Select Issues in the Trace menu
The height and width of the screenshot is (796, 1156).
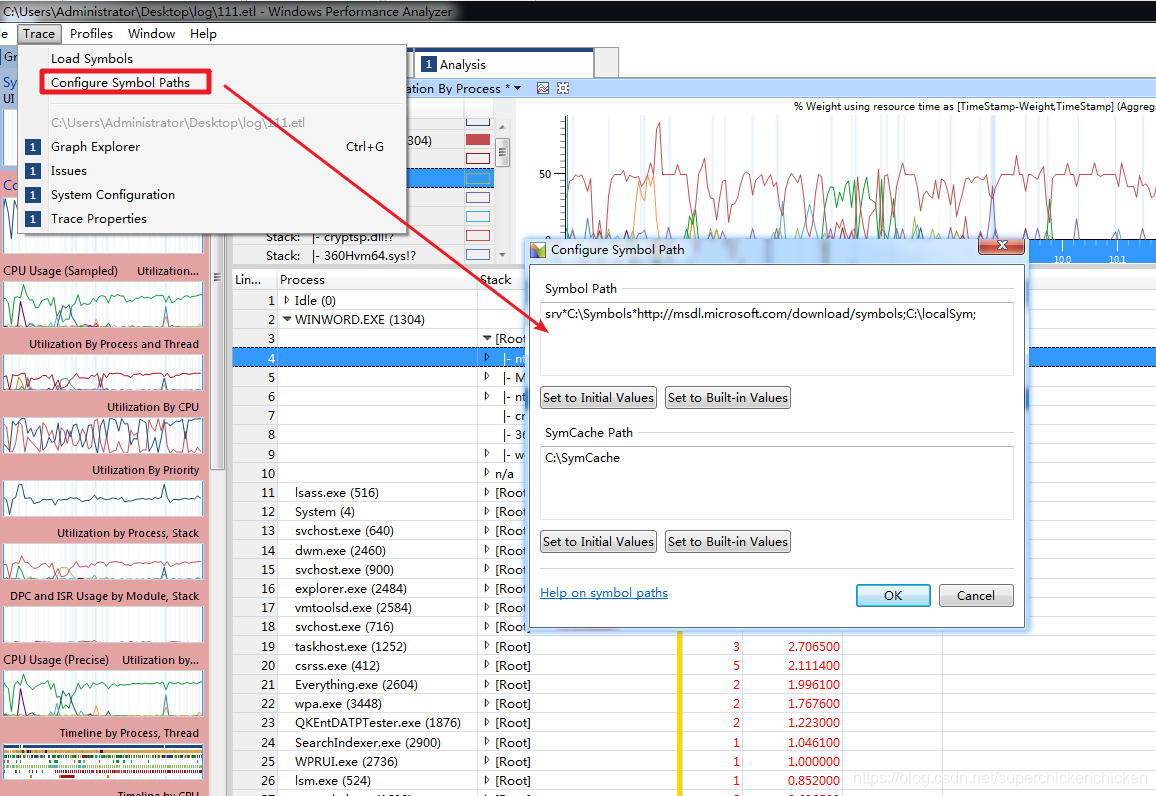69,171
